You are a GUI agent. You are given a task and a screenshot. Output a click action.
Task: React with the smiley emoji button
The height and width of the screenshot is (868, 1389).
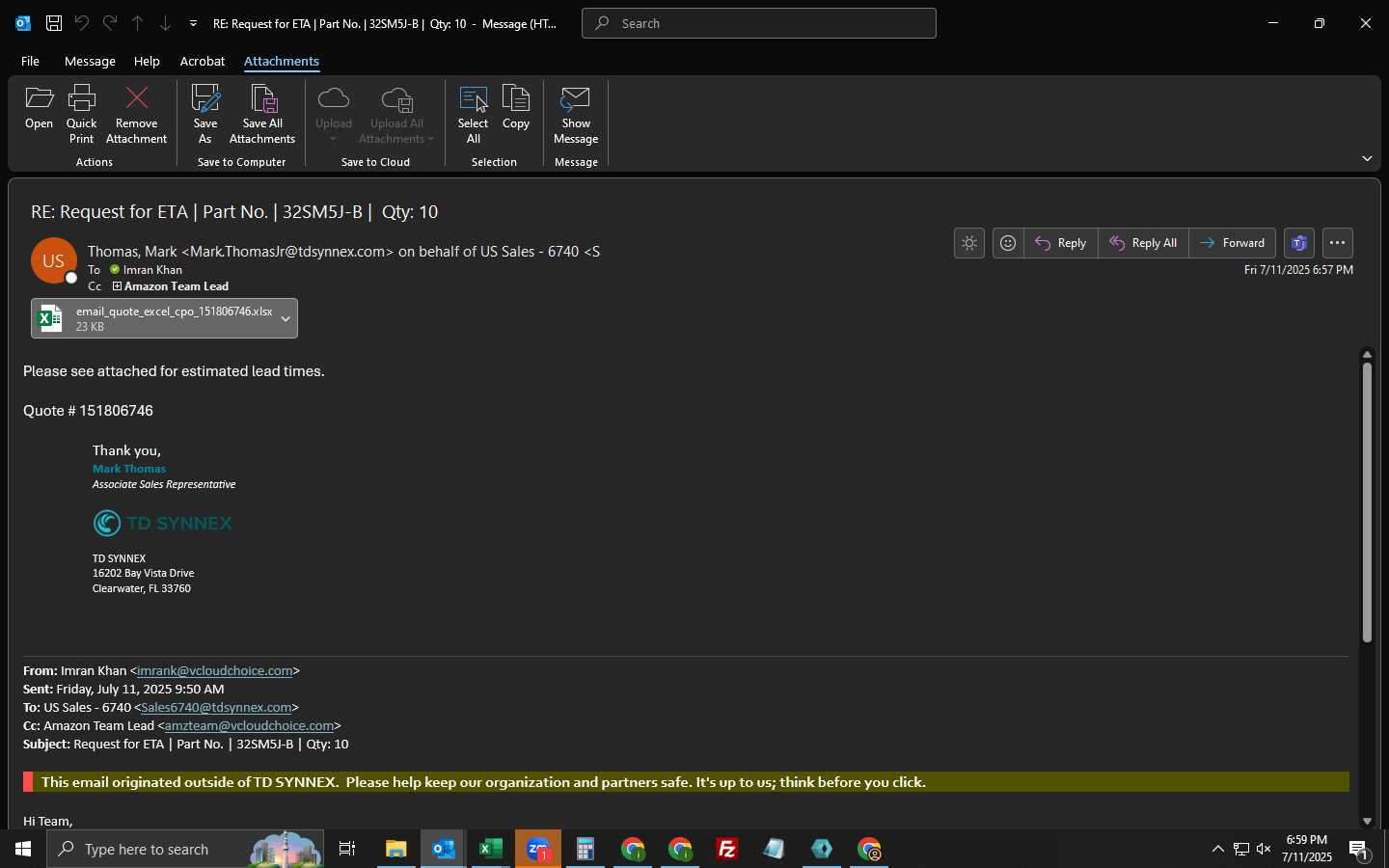click(x=1008, y=243)
